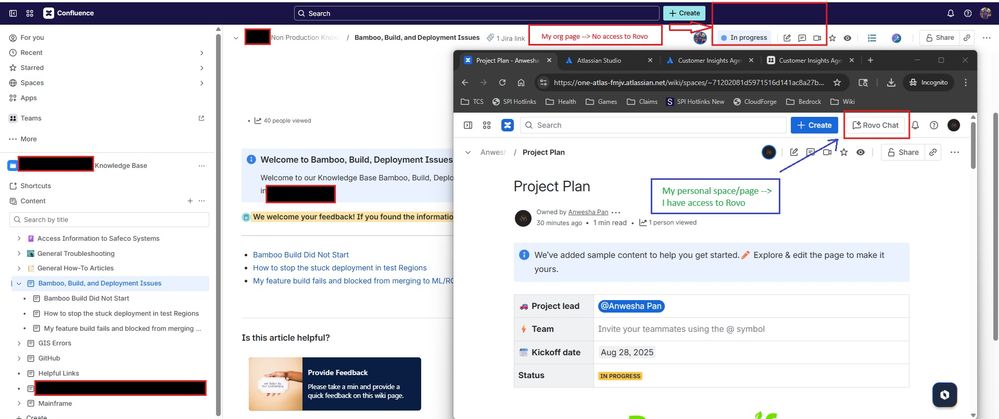Edit Project Plan page with pencil icon

[x=794, y=152]
